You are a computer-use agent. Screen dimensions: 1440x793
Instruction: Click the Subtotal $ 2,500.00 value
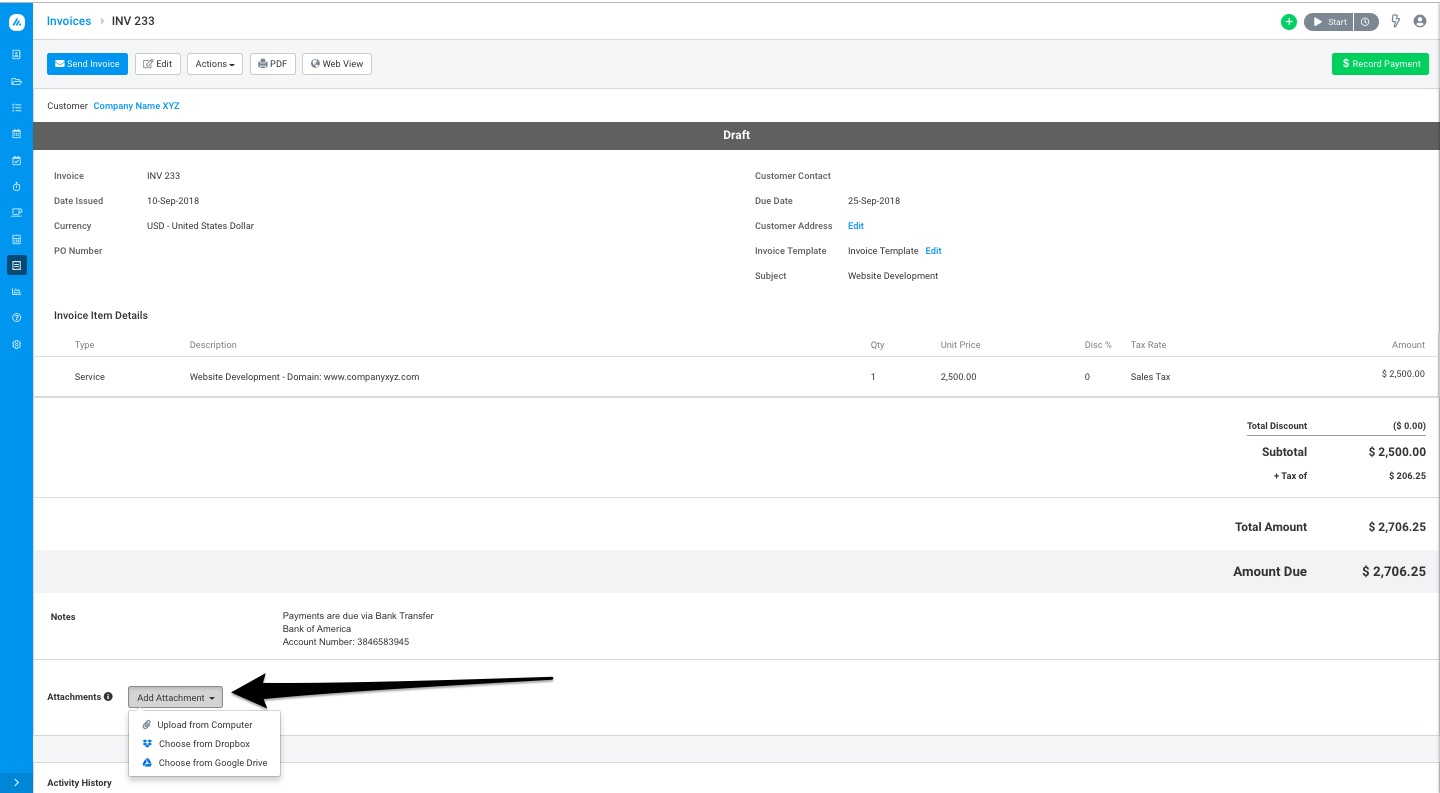(x=1397, y=452)
